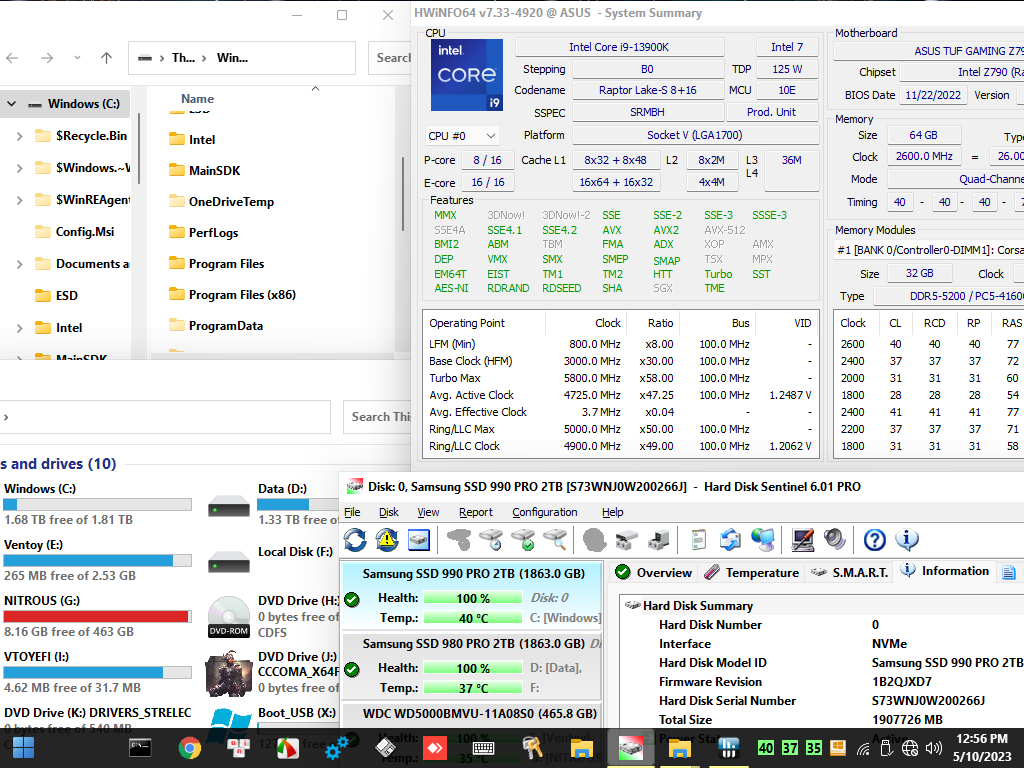Expand the $WinREAgent tree folder
Viewport: 1024px width, 768px height.
[x=20, y=200]
